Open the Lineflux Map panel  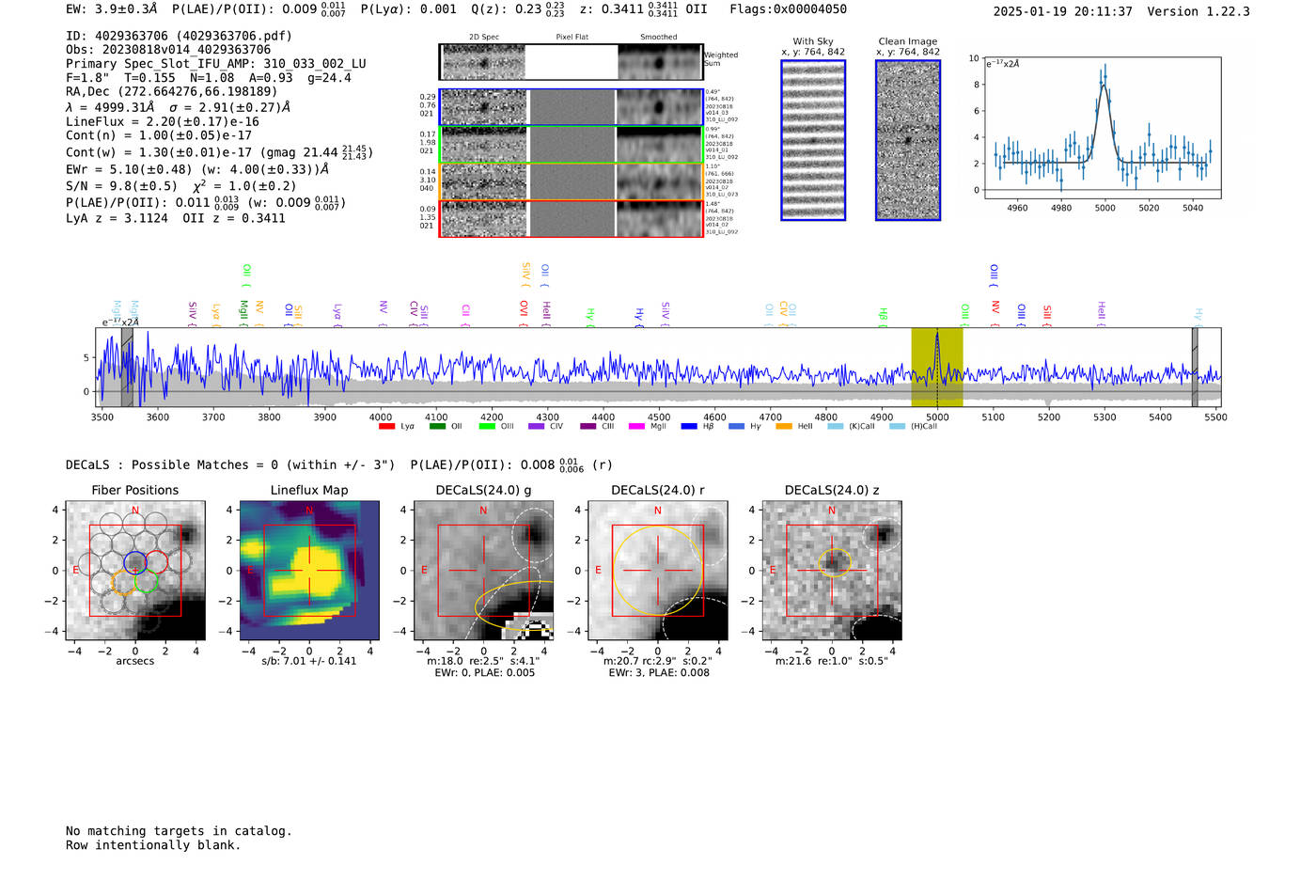point(309,571)
